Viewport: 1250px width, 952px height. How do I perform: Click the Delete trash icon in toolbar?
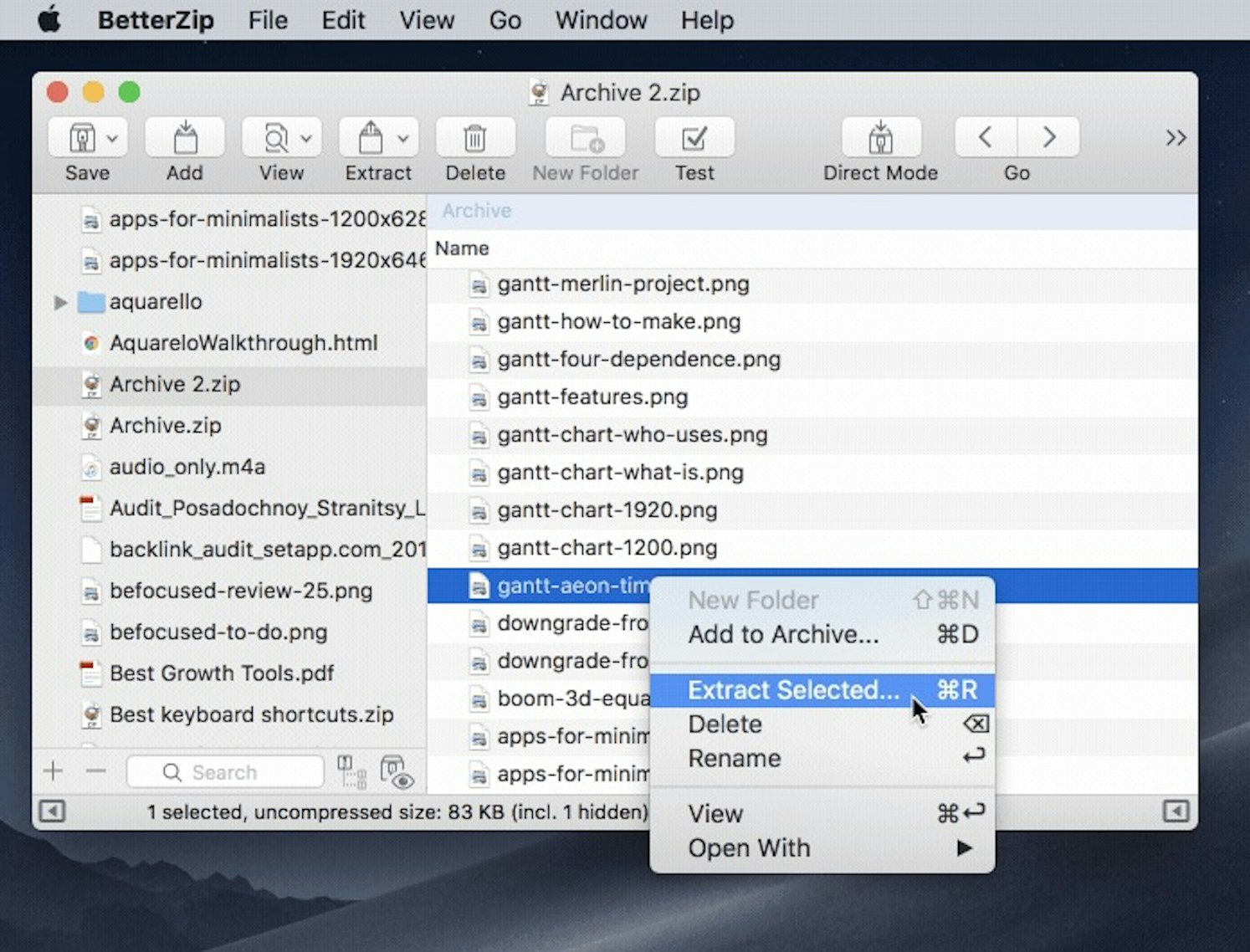tap(474, 138)
